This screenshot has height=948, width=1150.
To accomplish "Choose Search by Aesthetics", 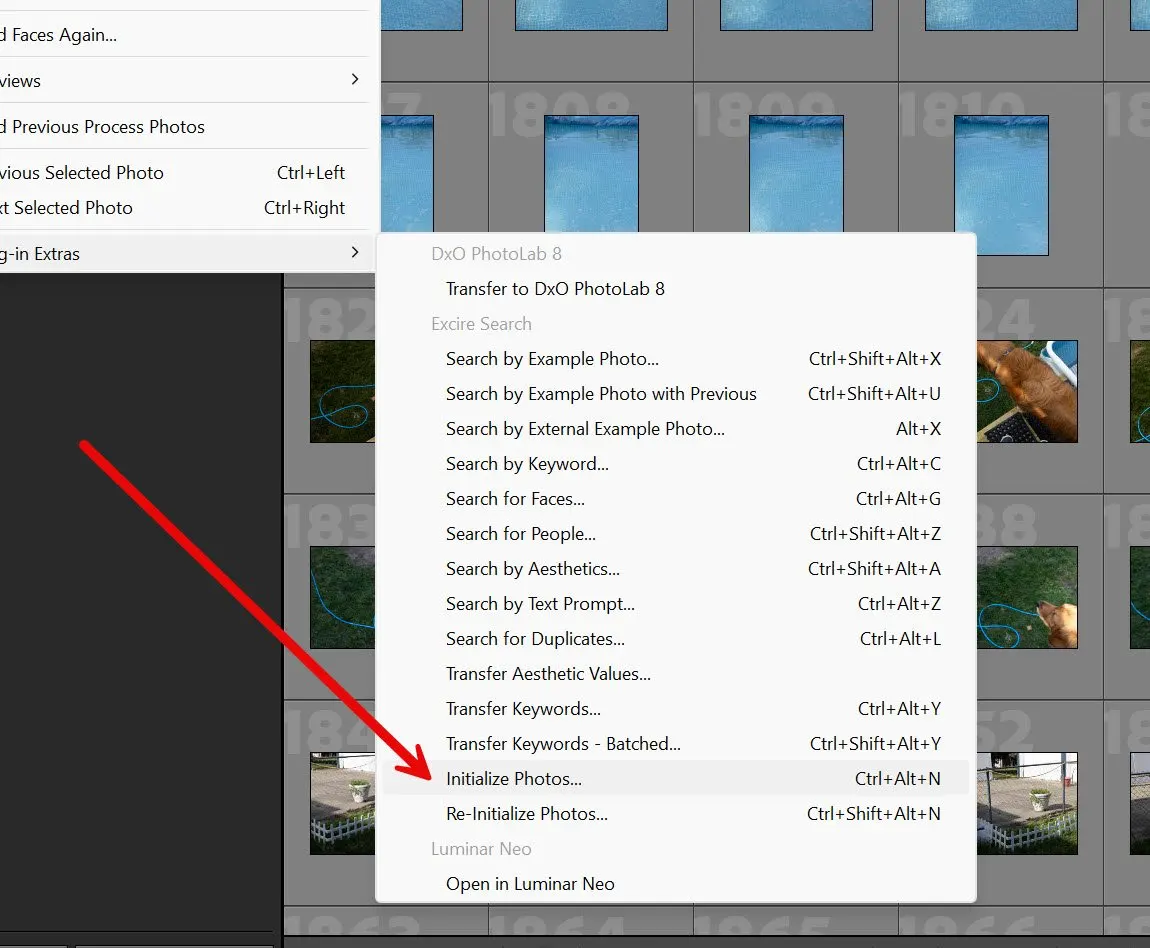I will point(533,568).
